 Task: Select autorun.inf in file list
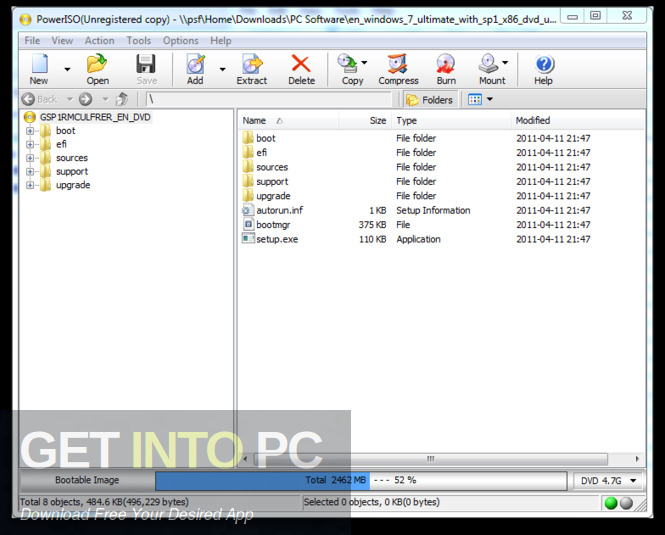pos(279,210)
